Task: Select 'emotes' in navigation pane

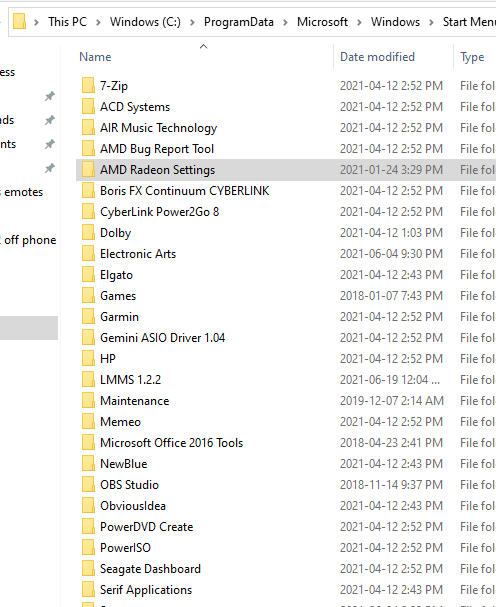Action: pos(22,192)
